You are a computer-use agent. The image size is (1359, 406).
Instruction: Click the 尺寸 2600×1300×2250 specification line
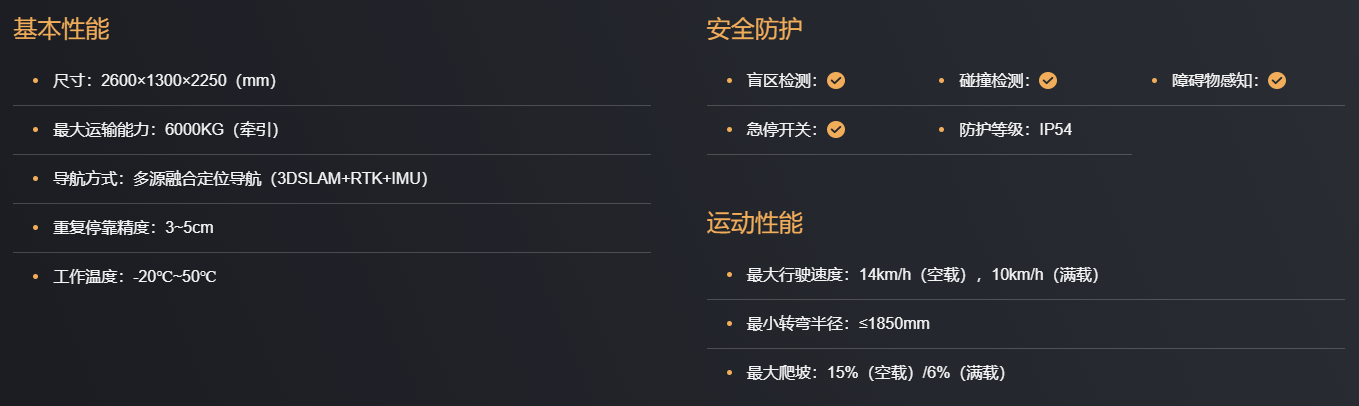(164, 81)
